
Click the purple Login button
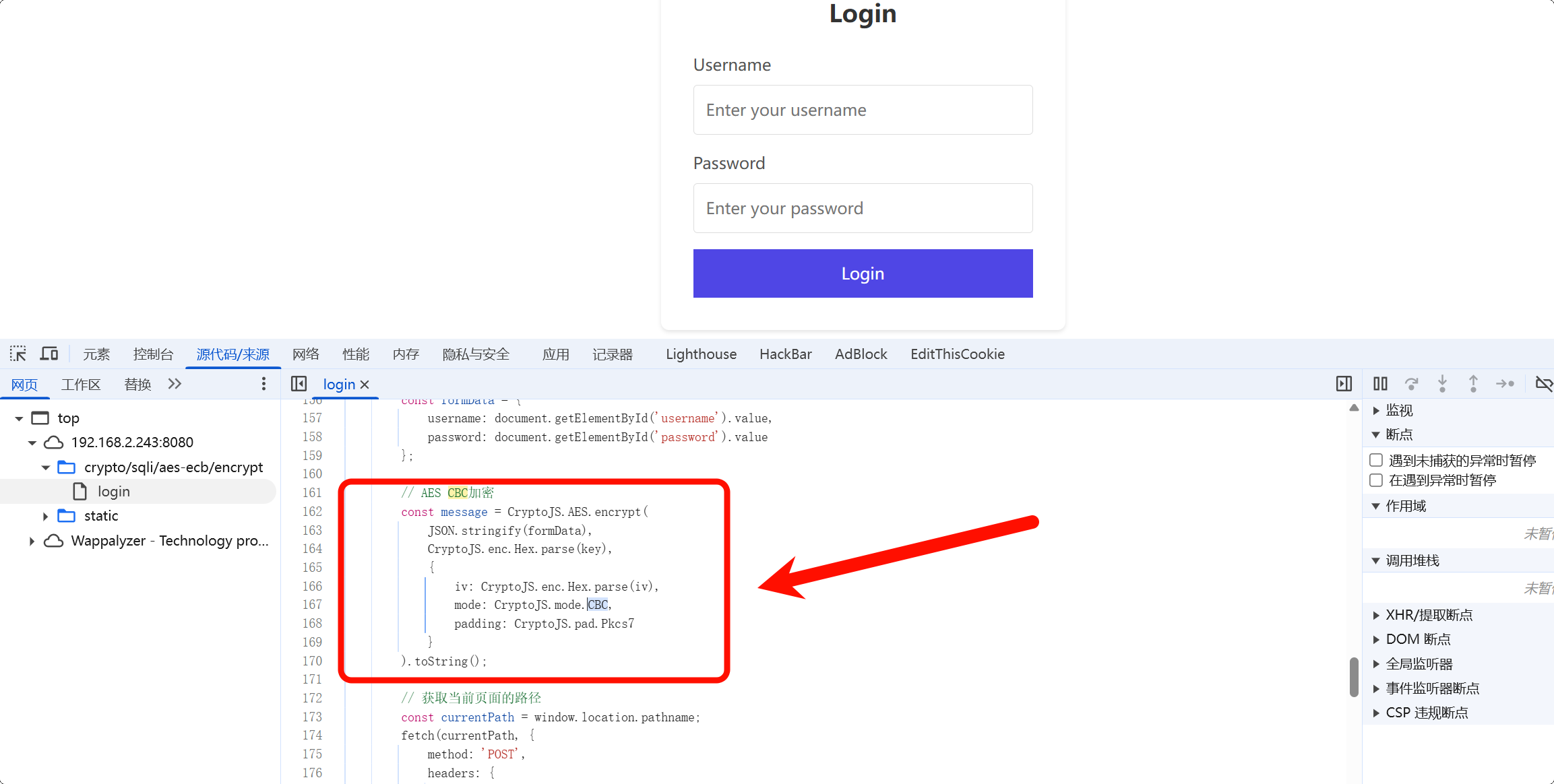click(x=863, y=273)
